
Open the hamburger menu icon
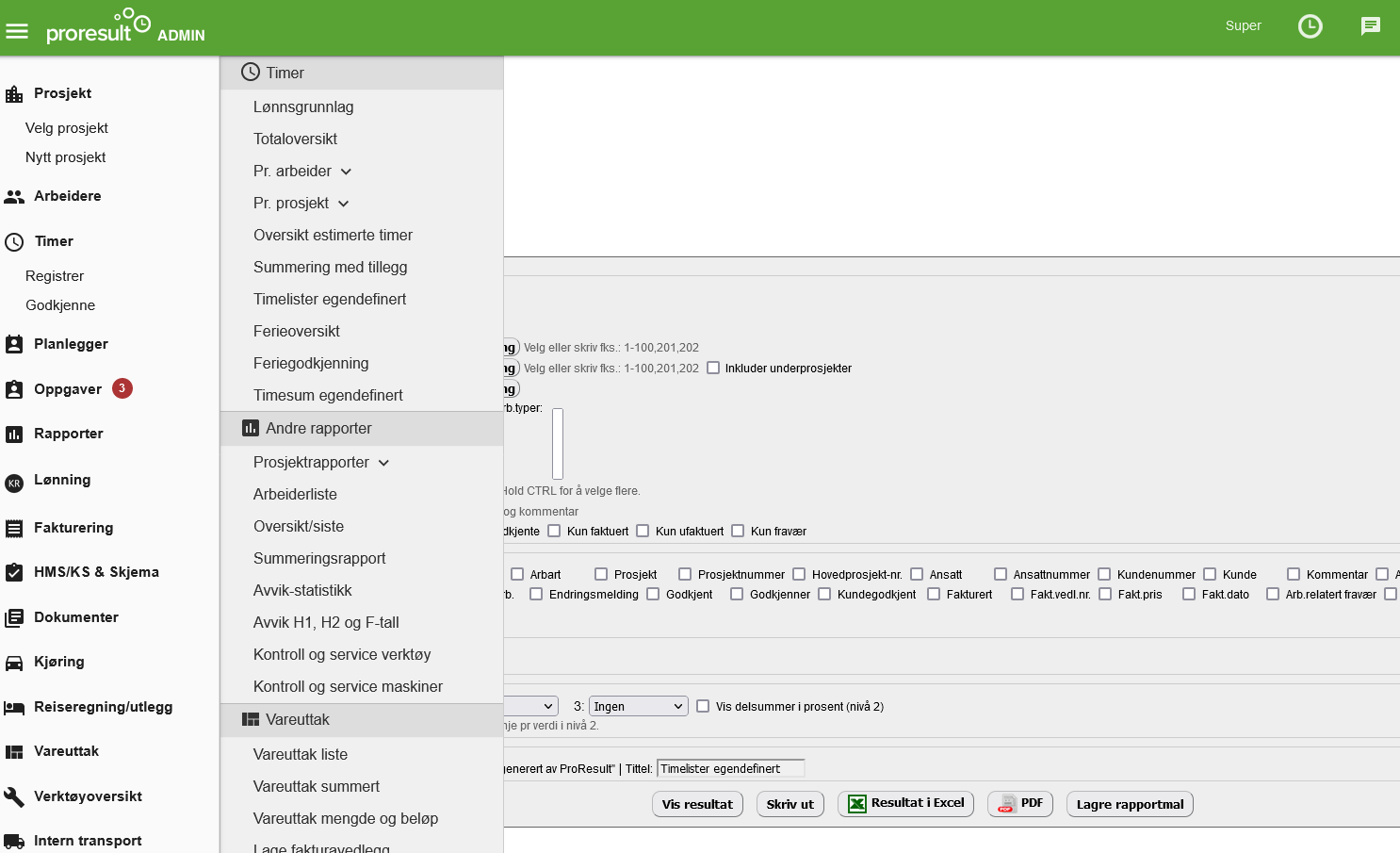coord(17,31)
